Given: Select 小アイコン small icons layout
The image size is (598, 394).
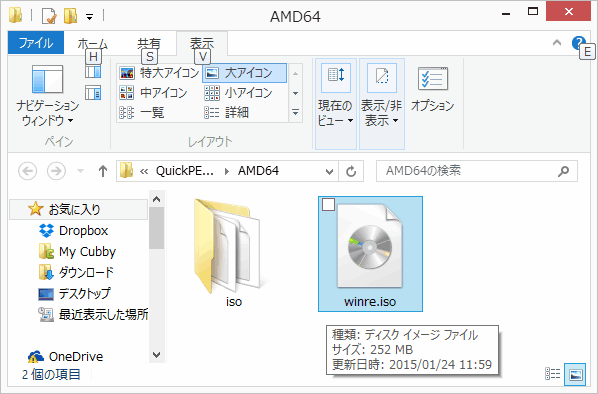Looking at the screenshot, I should pos(238,93).
